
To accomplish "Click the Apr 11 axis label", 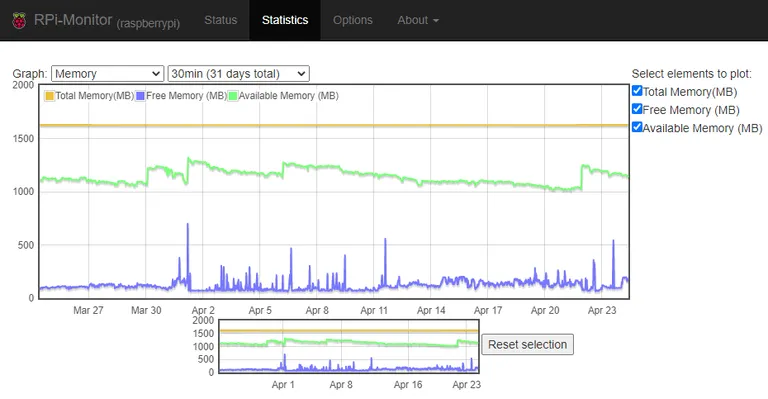I will click(374, 310).
